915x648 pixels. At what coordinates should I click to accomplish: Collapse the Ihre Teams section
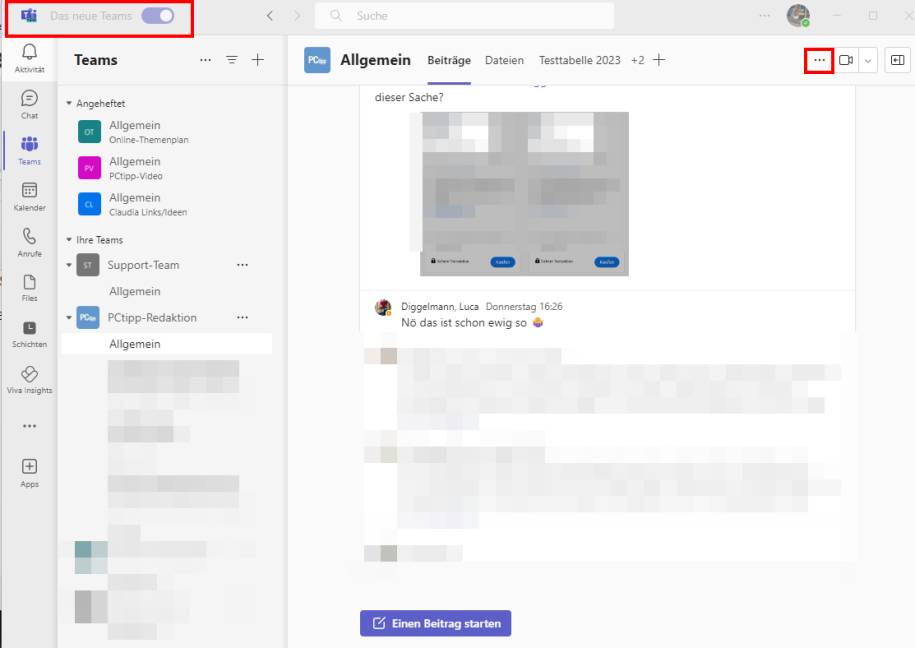67,240
